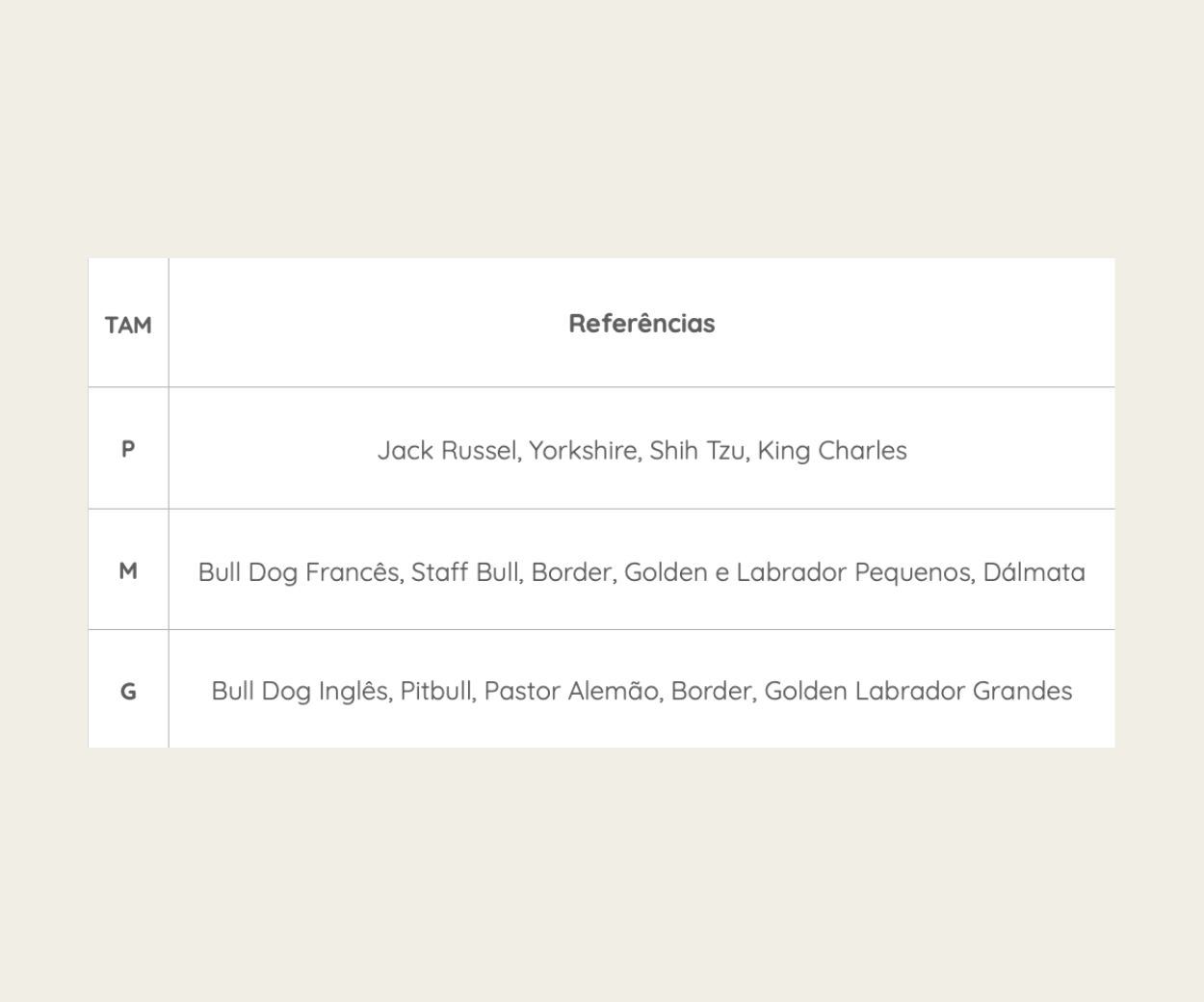Click the King Charles breed name

tap(832, 451)
